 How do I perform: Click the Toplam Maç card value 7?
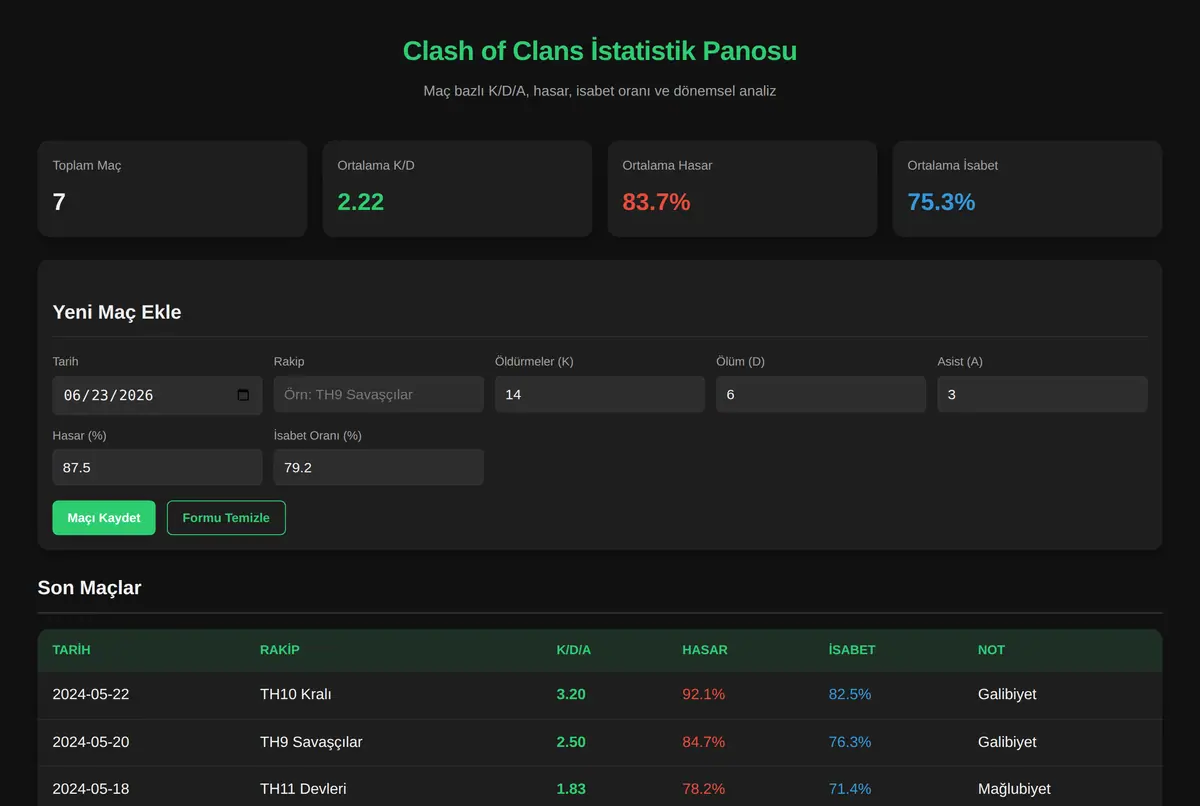tap(59, 202)
